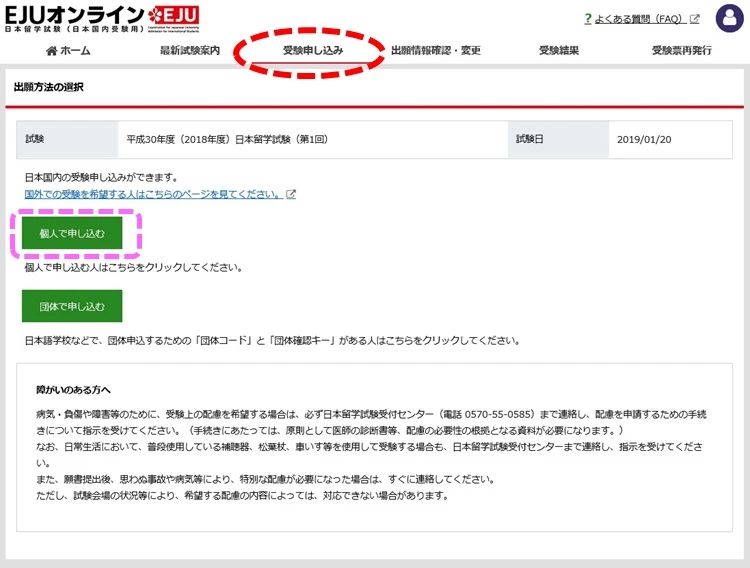
Task: Select the 受験申し込み menu item
Action: [x=313, y=50]
